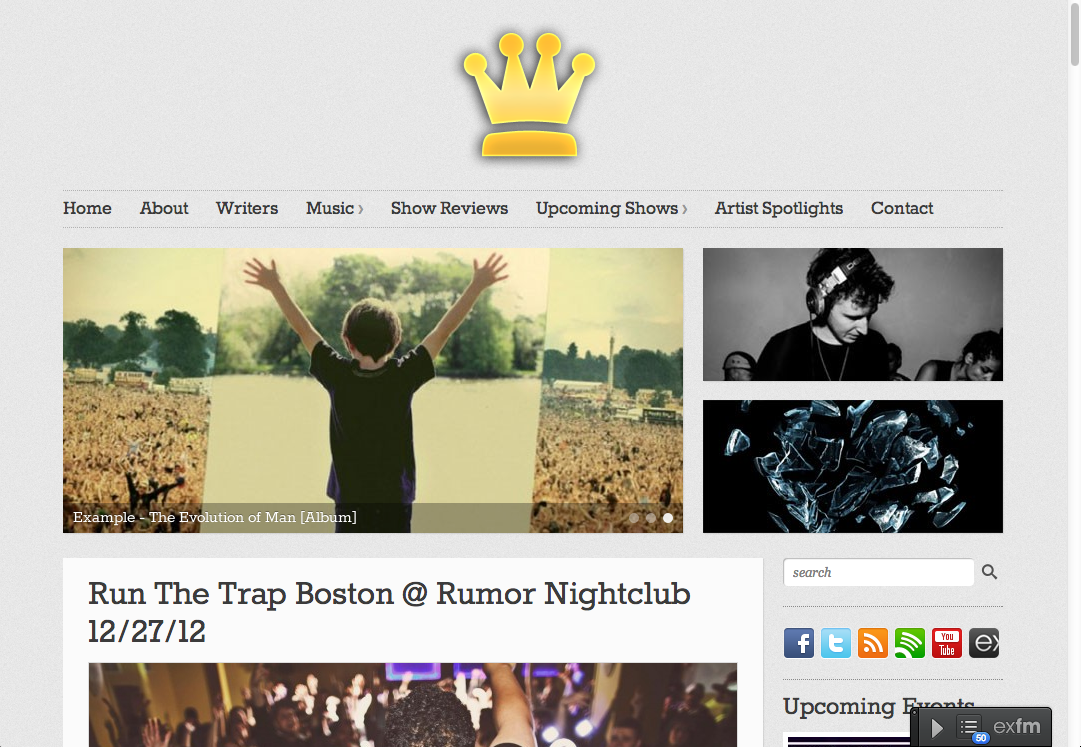Open the exfm social icon
Image resolution: width=1081 pixels, height=747 pixels.
pos(984,643)
